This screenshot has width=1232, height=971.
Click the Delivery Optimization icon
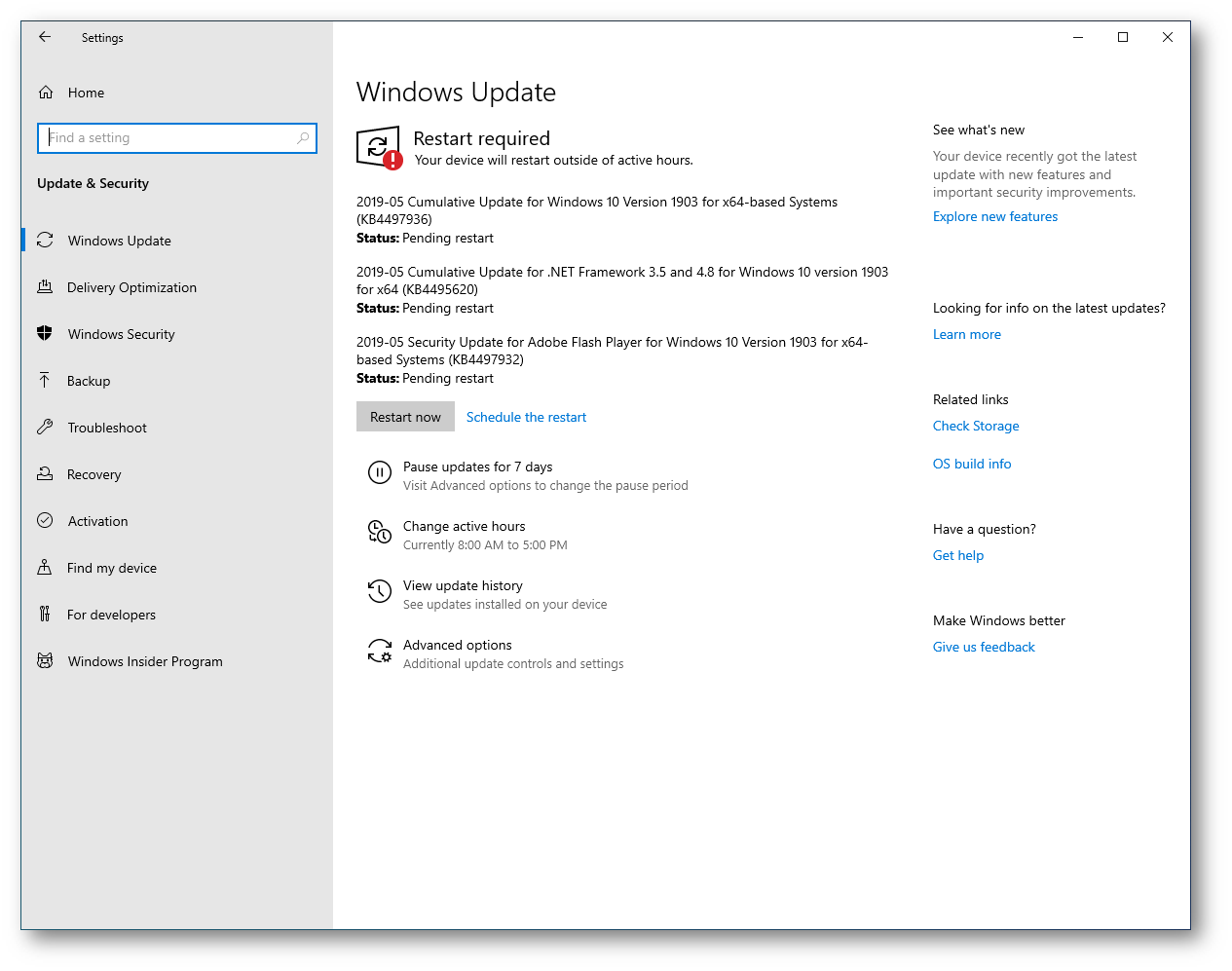(45, 286)
